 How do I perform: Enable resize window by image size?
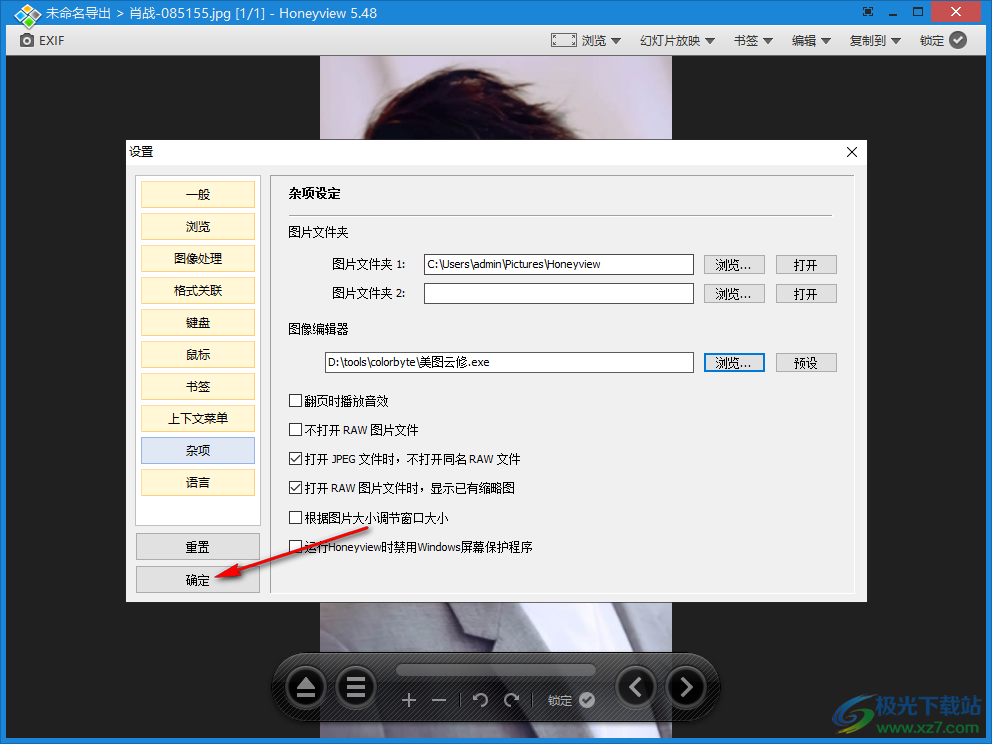(295, 518)
